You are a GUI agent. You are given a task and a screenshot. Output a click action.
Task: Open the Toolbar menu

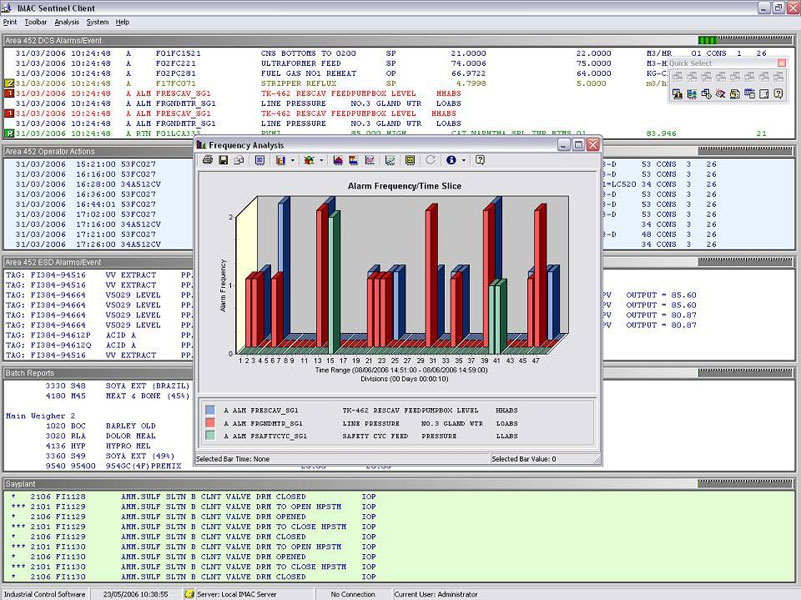coord(35,21)
